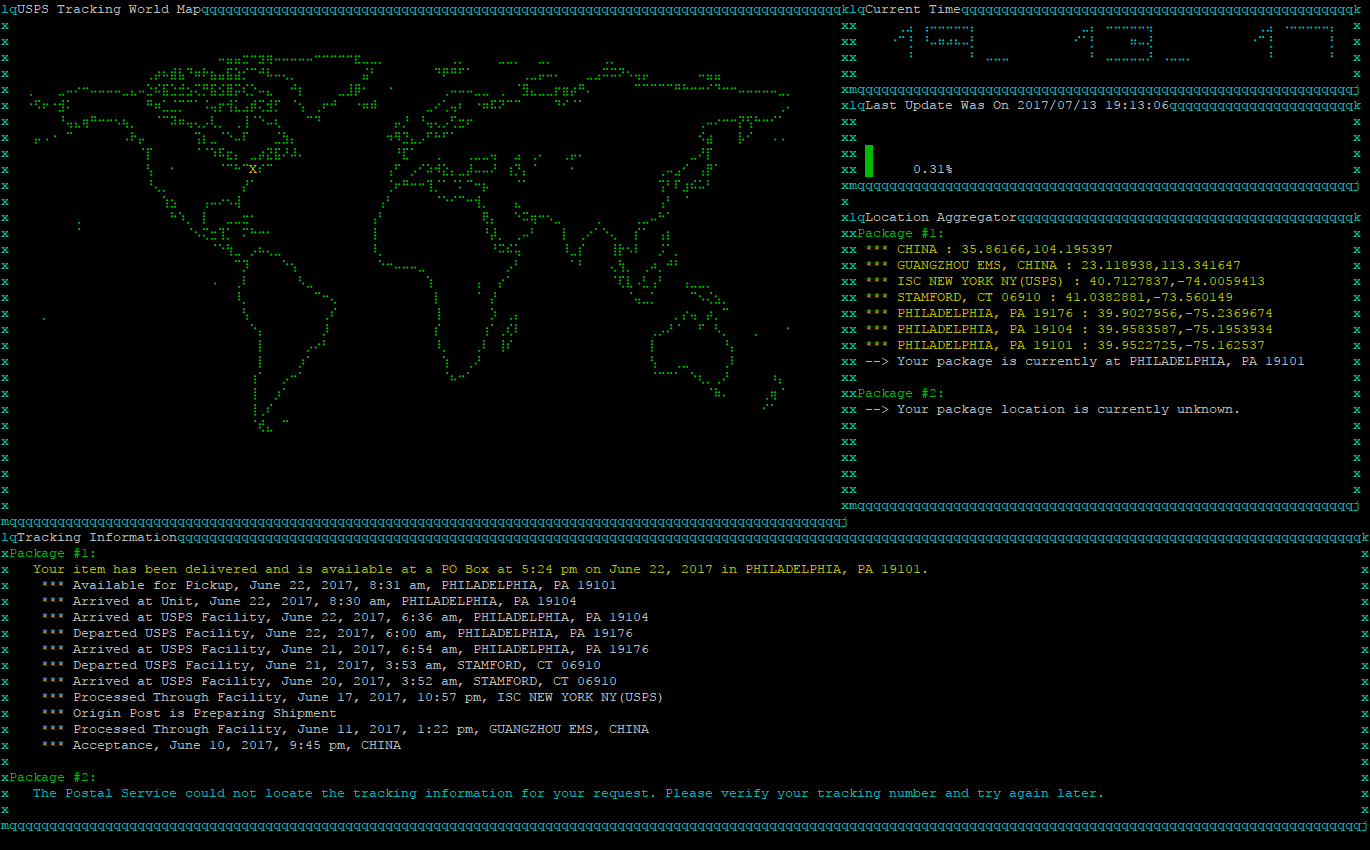Click the Tracking Information panel title
Image resolution: width=1370 pixels, height=850 pixels.
coord(97,537)
